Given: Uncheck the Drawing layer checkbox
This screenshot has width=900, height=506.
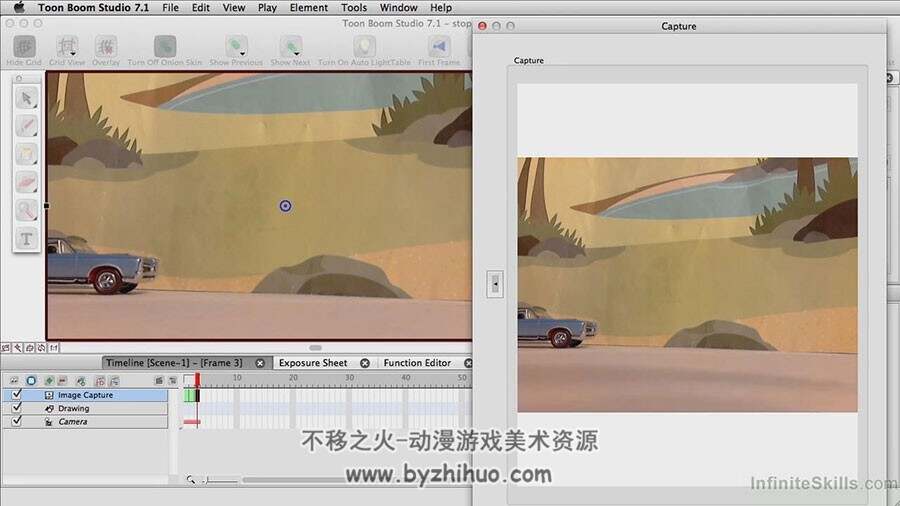Looking at the screenshot, I should click(x=17, y=407).
